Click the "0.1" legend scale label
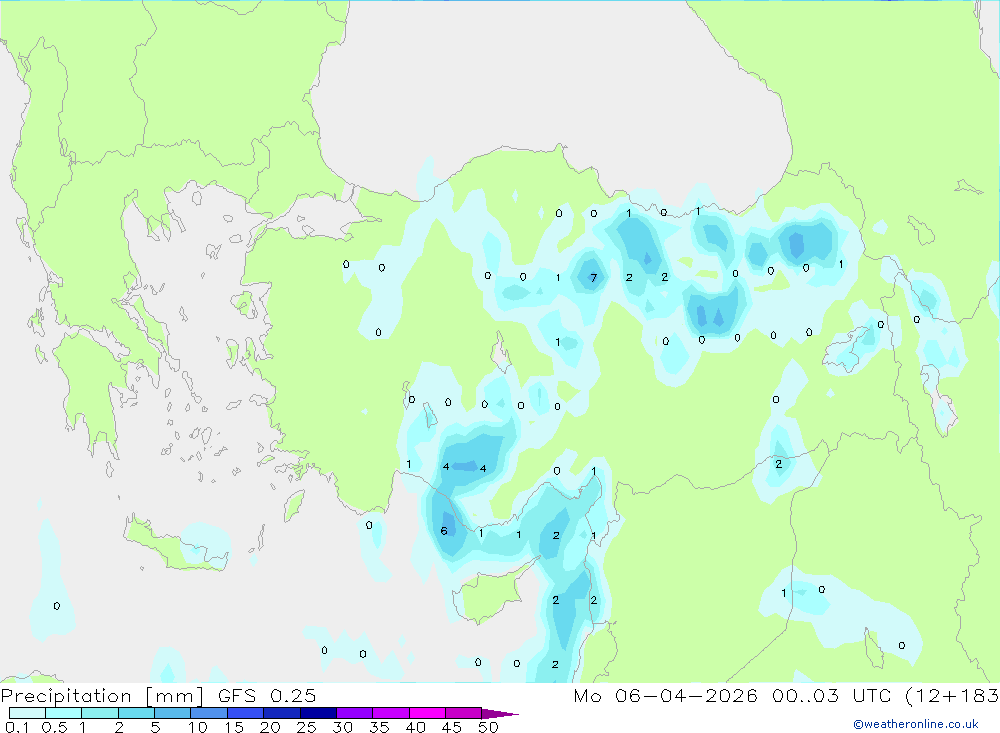Image resolution: width=1000 pixels, height=733 pixels. point(17,727)
